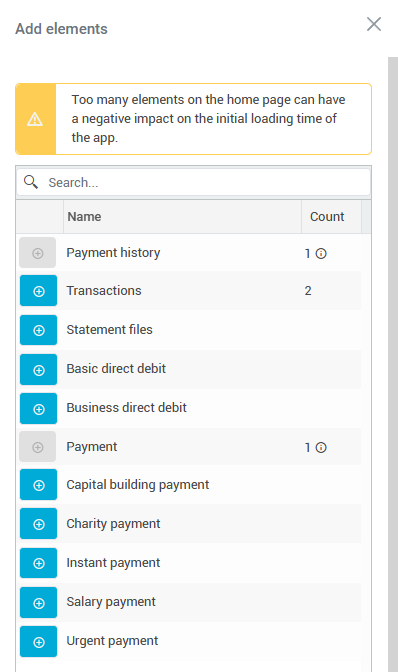
Task: Add the Urgent payment element
Action: tap(38, 641)
